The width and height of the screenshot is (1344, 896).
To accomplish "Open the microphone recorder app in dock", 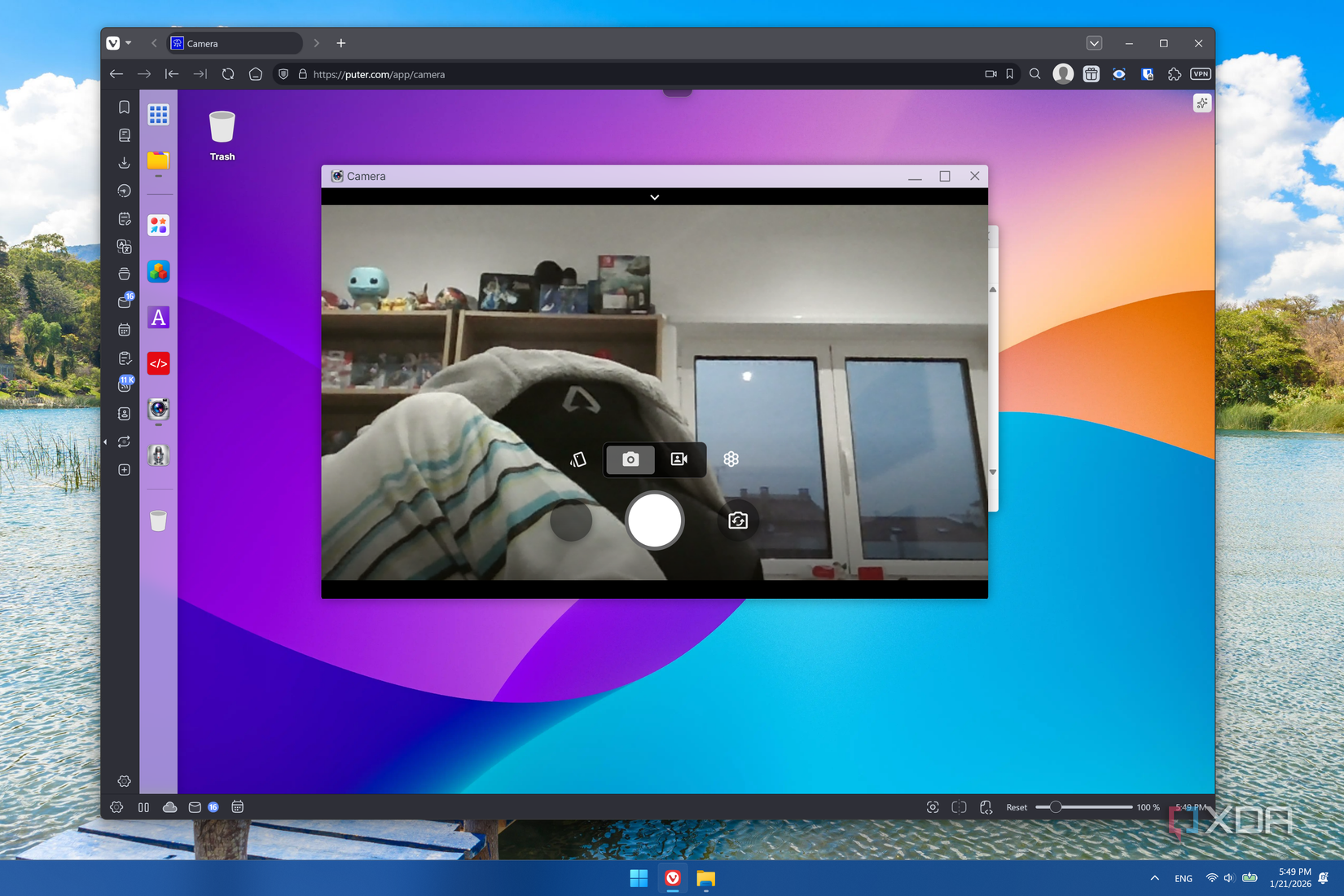I will point(158,455).
